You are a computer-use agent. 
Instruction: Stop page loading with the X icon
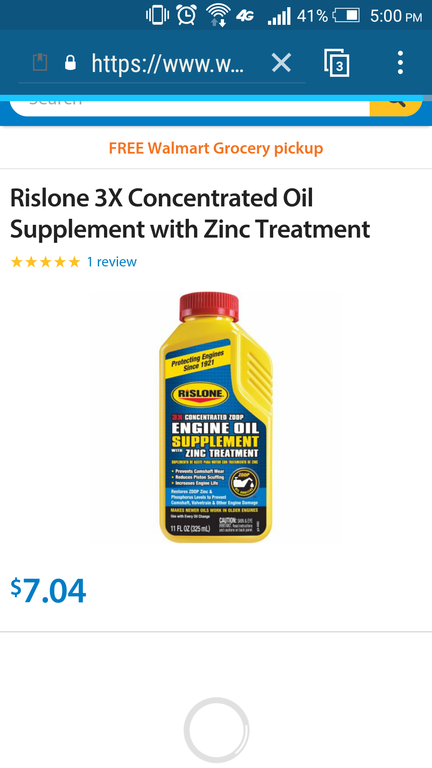(x=281, y=63)
